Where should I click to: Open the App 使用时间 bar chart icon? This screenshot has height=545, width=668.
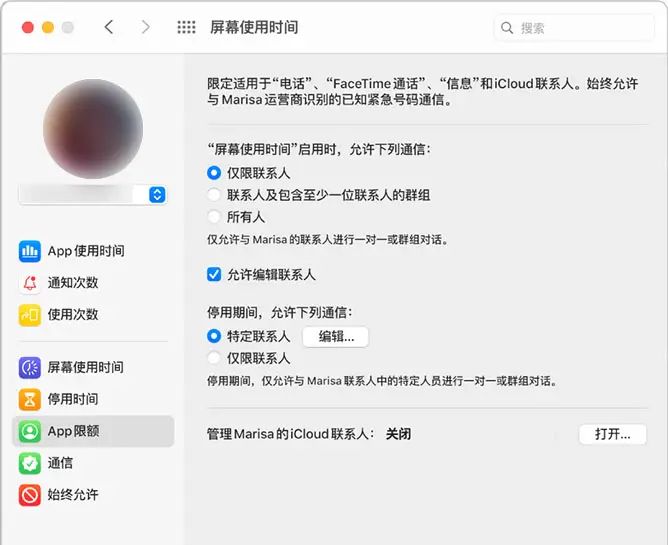[x=29, y=251]
